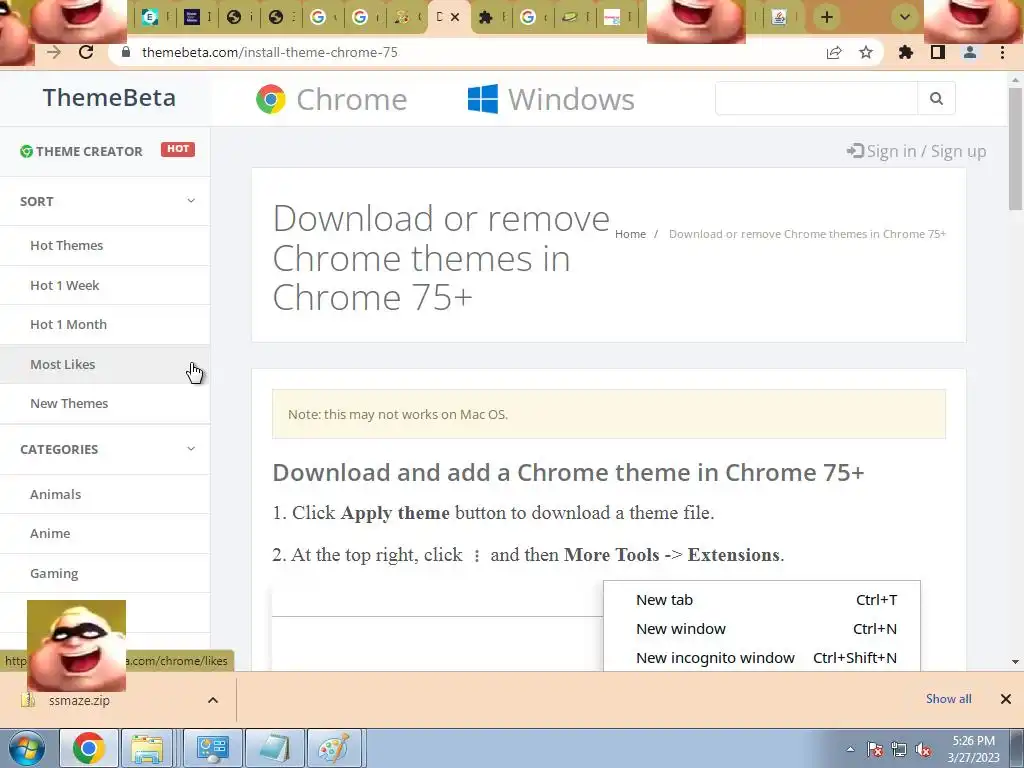Click the muted volume tray icon
This screenshot has height=768, width=1024.
click(x=923, y=750)
